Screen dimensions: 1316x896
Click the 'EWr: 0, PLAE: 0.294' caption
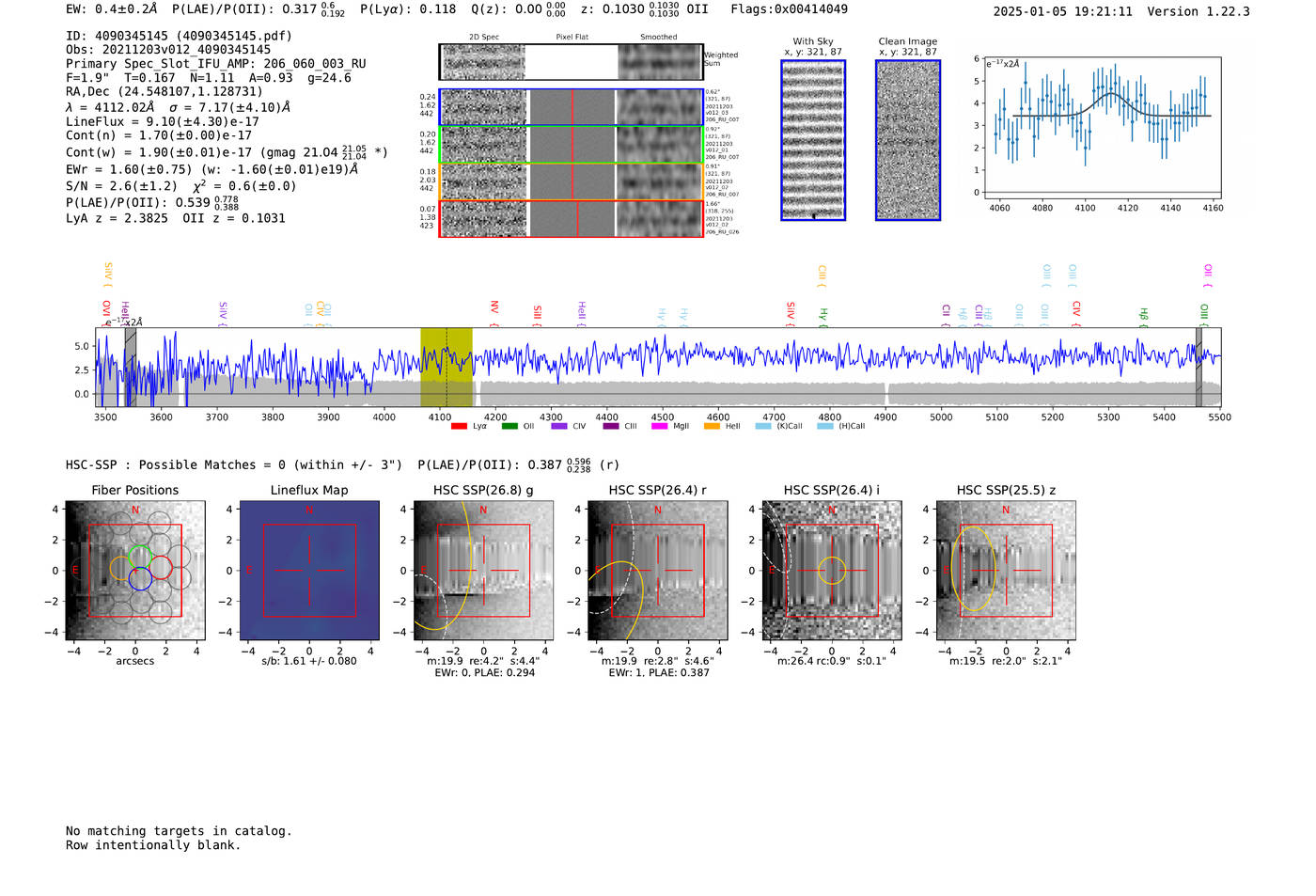(x=484, y=673)
